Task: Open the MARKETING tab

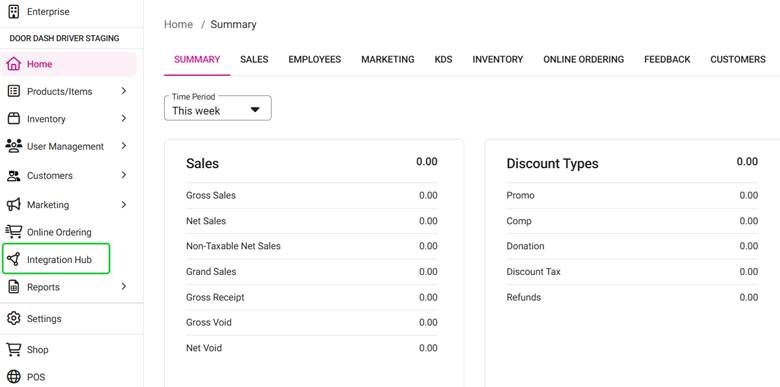Action: (388, 60)
